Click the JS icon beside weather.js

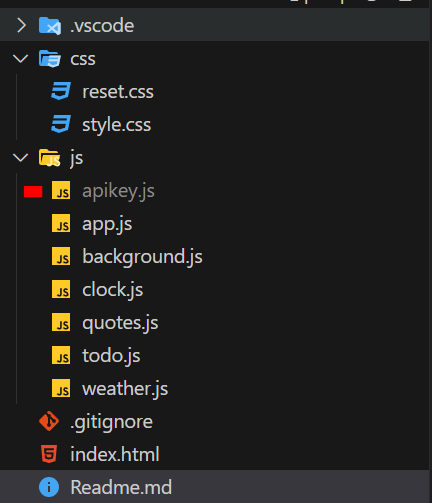coord(61,388)
